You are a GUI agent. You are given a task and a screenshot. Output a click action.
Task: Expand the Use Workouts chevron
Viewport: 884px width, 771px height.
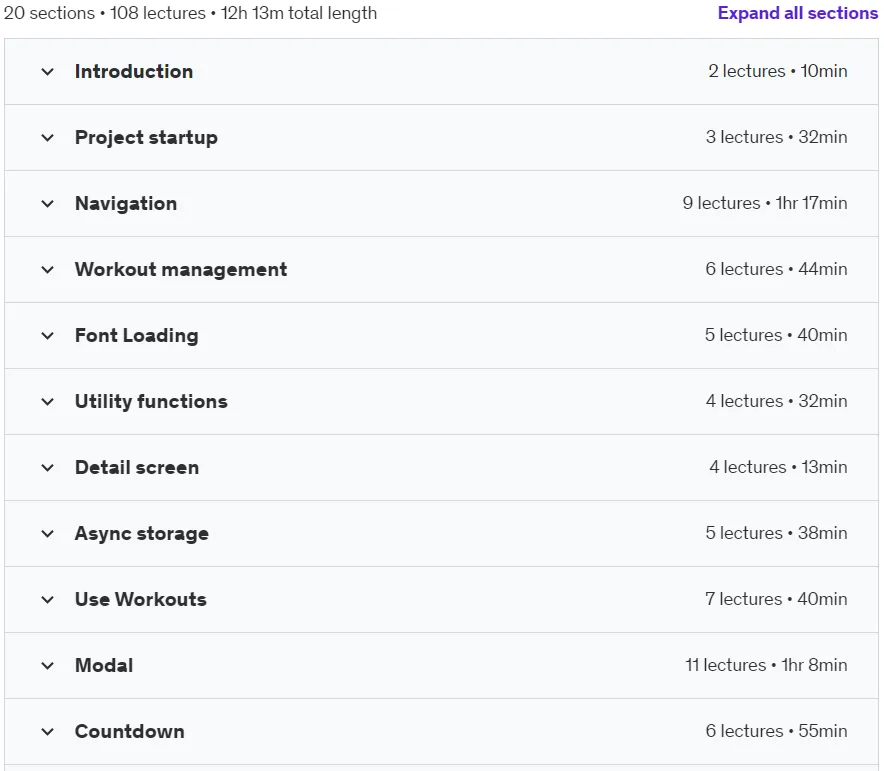click(48, 599)
